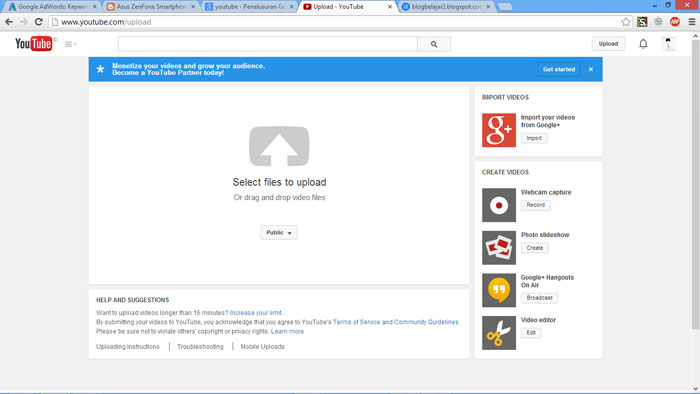
Task: Reload the page
Action: pos(39,22)
